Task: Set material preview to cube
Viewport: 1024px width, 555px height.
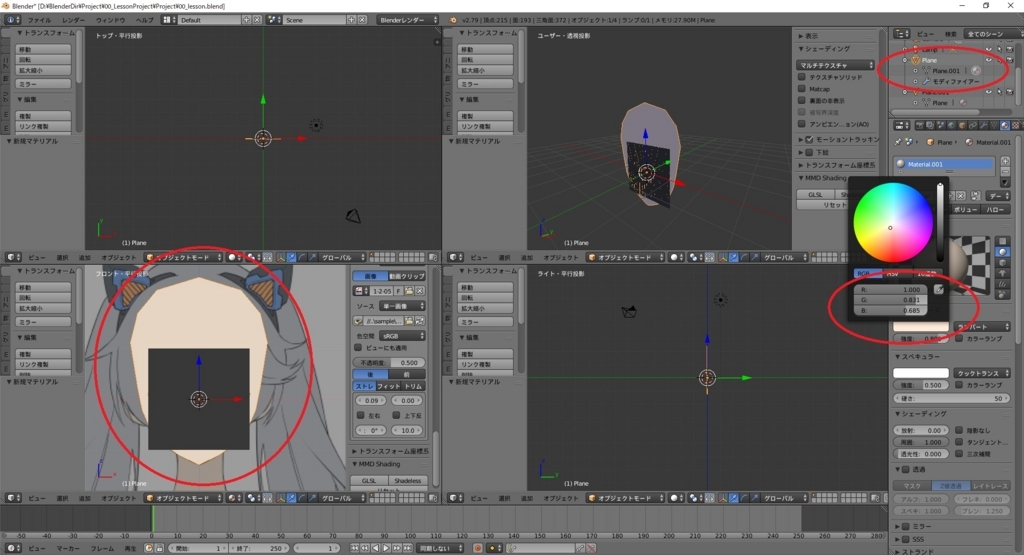Action: (1003, 262)
